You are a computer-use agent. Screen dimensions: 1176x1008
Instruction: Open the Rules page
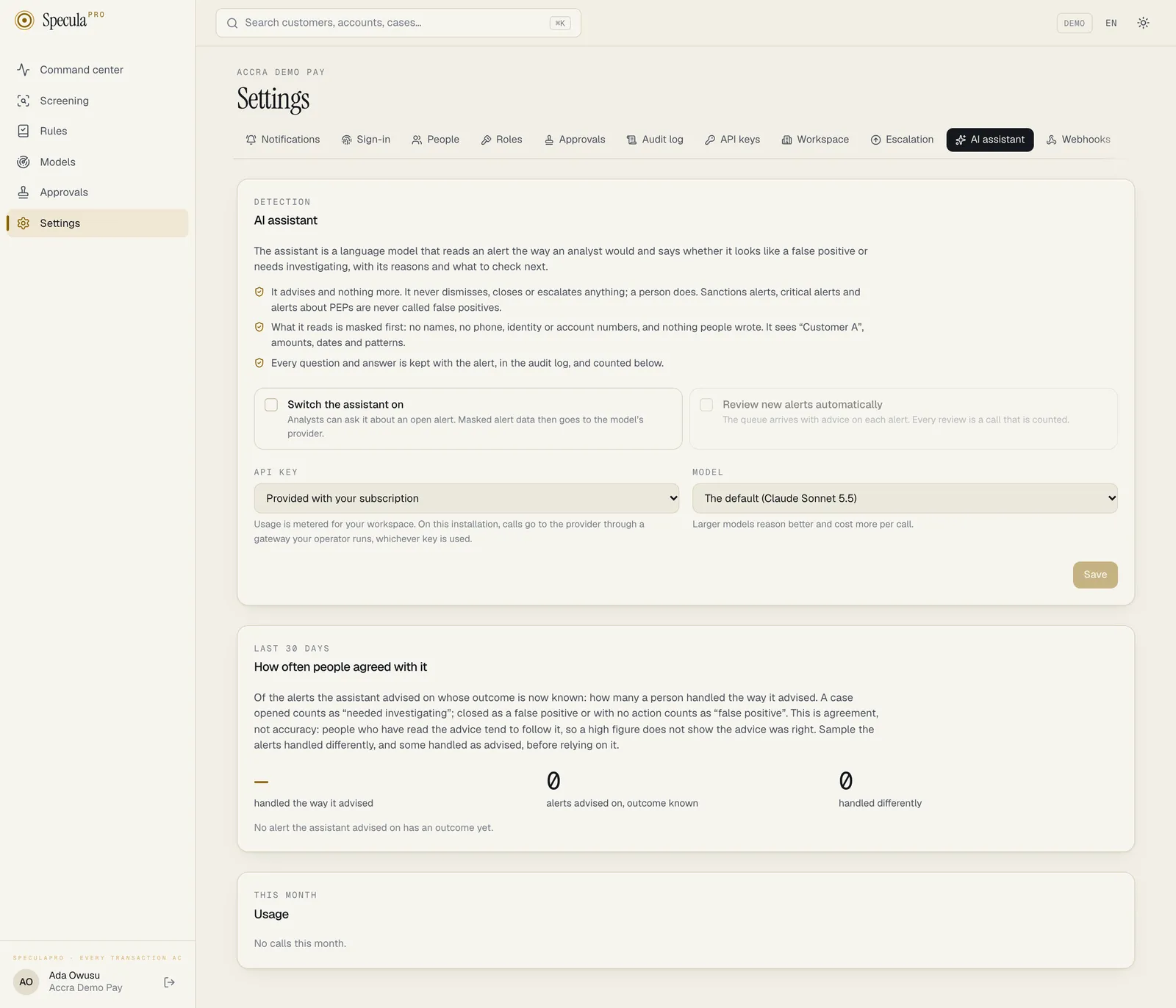click(x=98, y=131)
